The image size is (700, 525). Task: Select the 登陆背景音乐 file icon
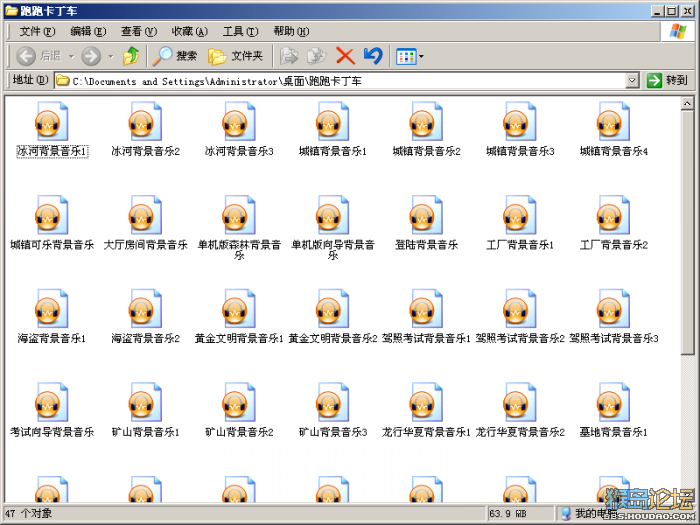click(x=426, y=215)
